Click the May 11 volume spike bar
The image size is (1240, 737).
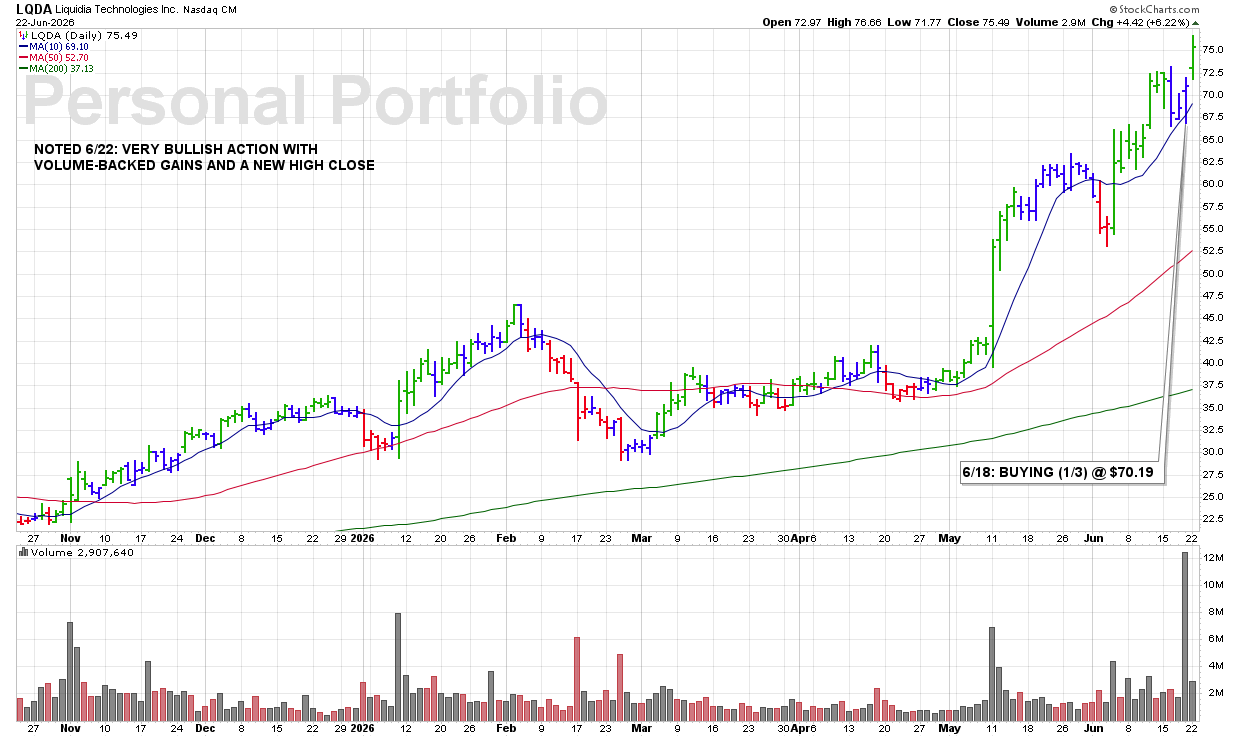[992, 674]
